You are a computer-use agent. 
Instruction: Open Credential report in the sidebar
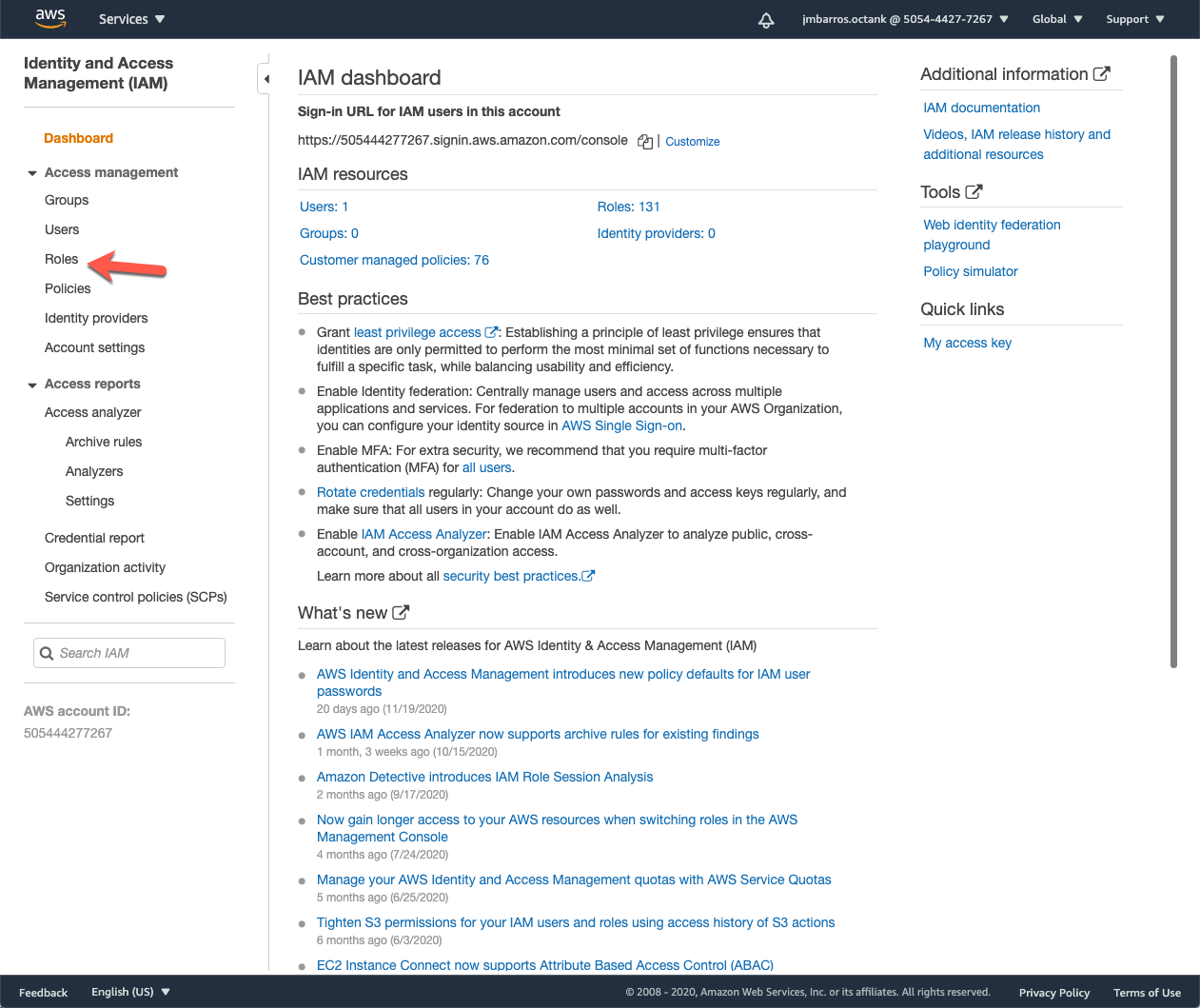[94, 538]
